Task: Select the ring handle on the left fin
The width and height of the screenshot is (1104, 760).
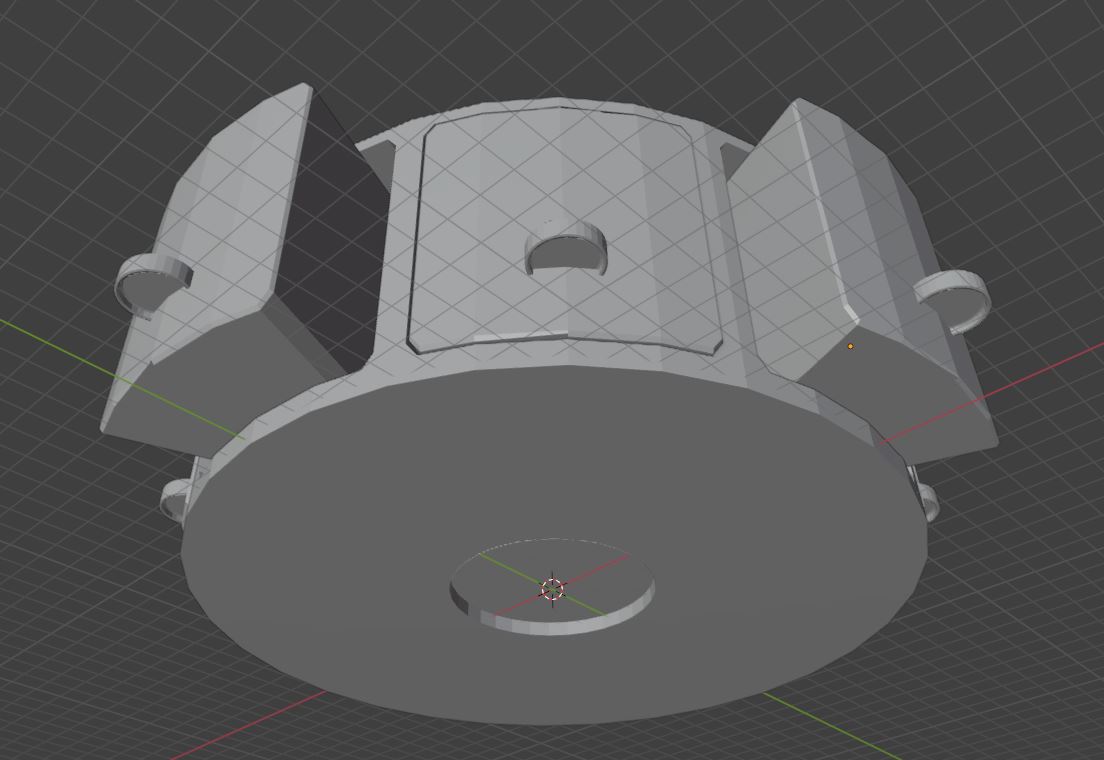Action: click(x=153, y=285)
